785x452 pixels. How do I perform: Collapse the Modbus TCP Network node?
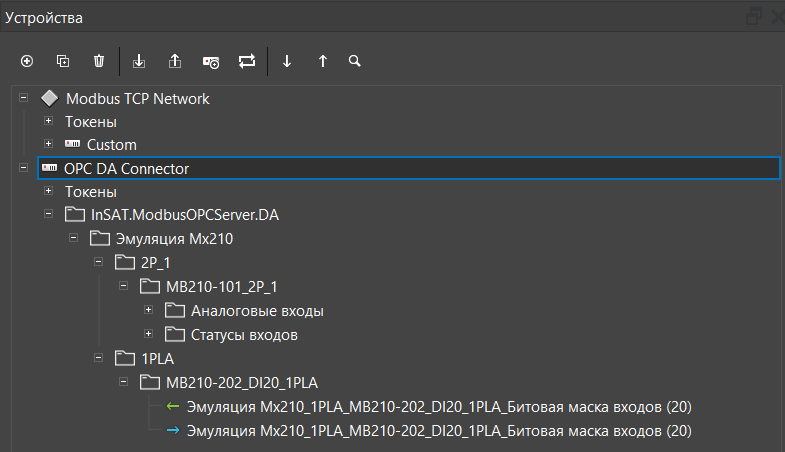[23, 98]
